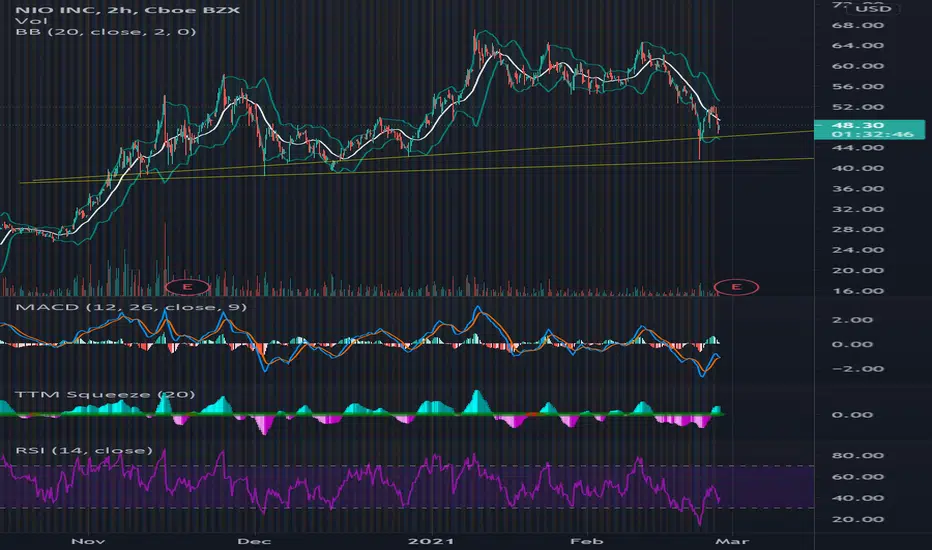Screen dimensions: 932x550
Task: Click the Feb label on time axis
Action: point(587,541)
